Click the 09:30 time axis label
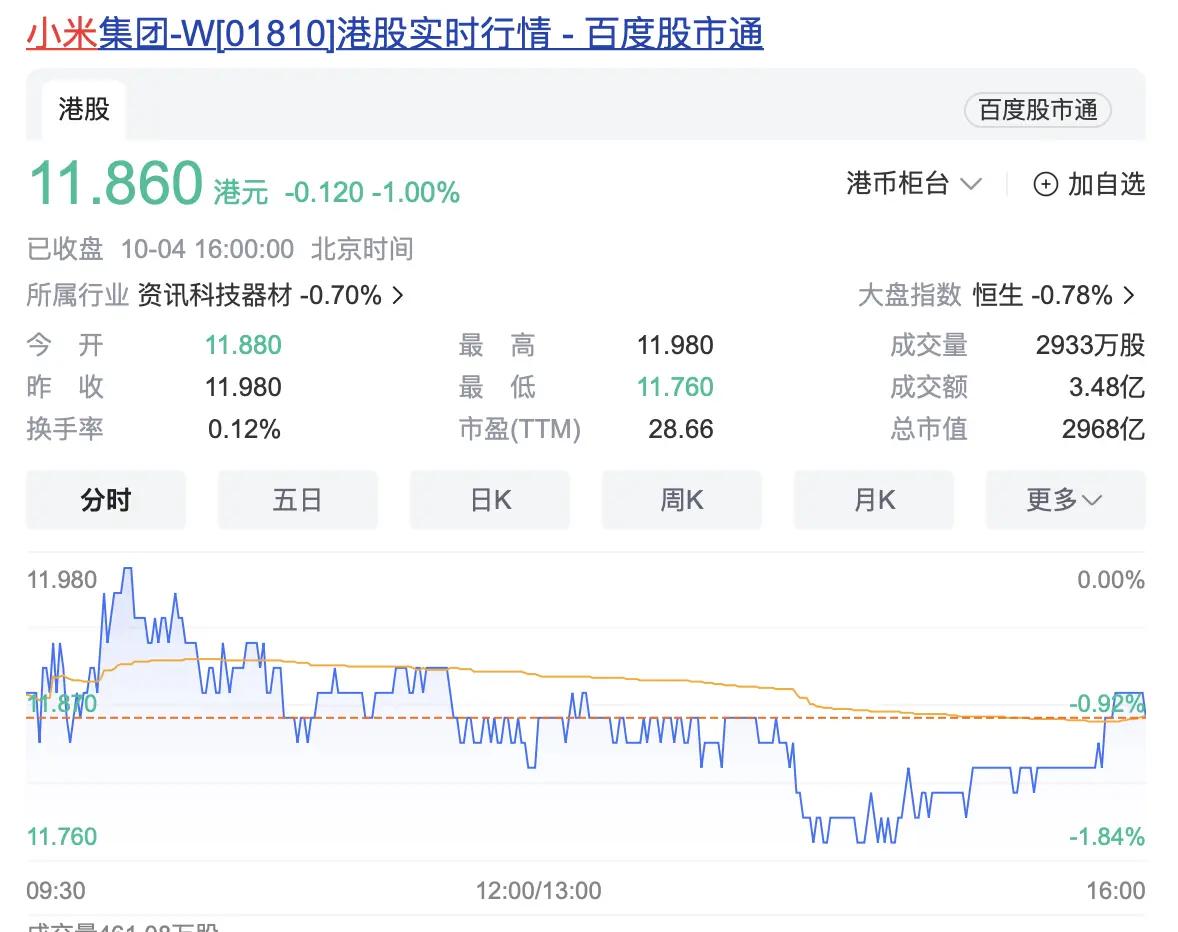This screenshot has height=932, width=1178. click(56, 891)
